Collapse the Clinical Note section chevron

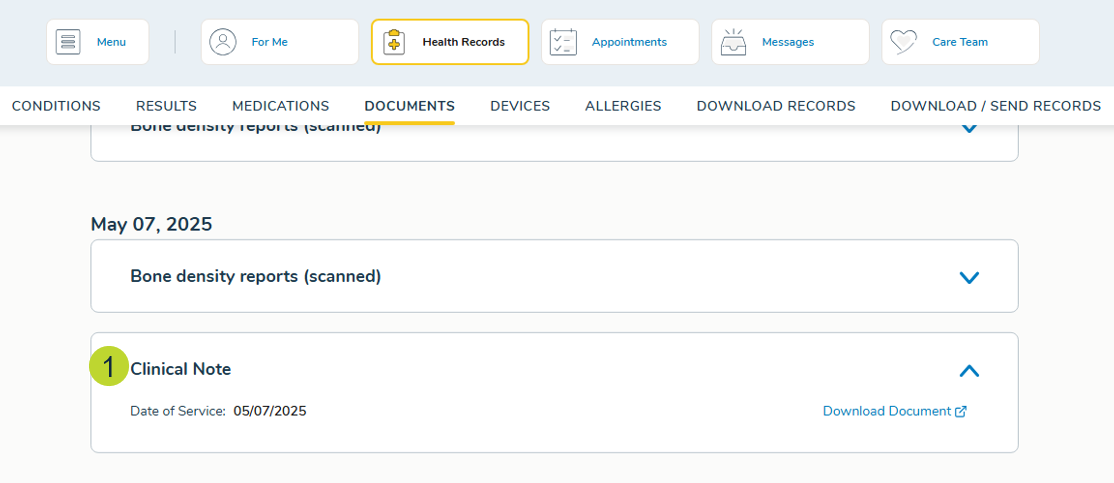click(x=968, y=371)
